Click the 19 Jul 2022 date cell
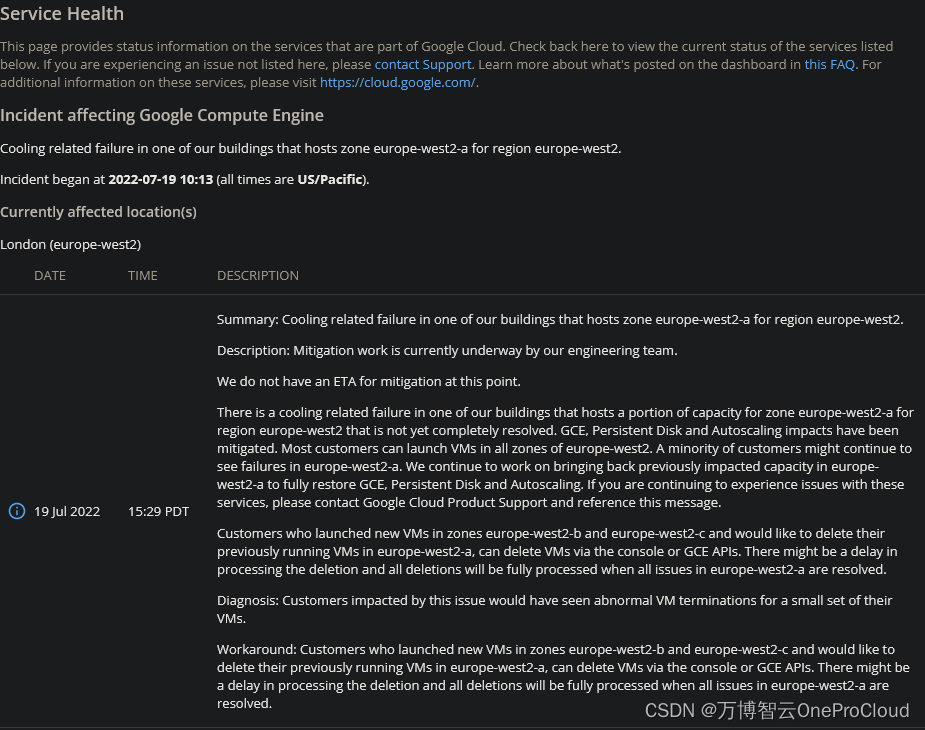The height and width of the screenshot is (730, 925). pyautogui.click(x=67, y=511)
